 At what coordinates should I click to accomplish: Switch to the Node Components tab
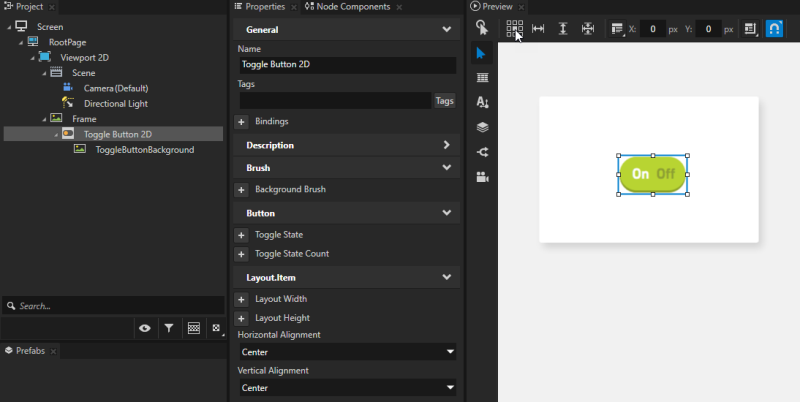tap(348, 7)
